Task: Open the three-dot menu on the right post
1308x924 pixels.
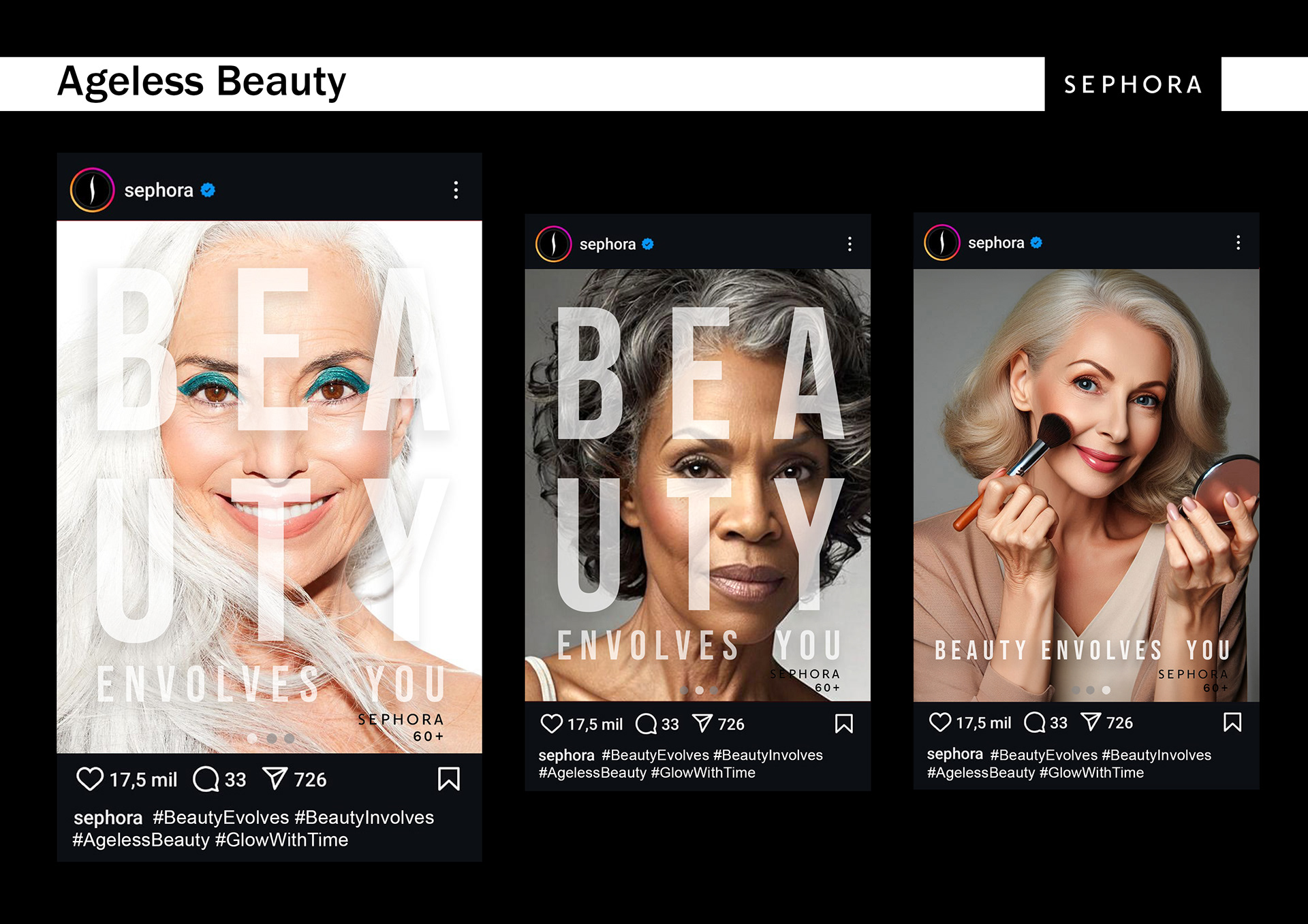Action: click(1238, 242)
